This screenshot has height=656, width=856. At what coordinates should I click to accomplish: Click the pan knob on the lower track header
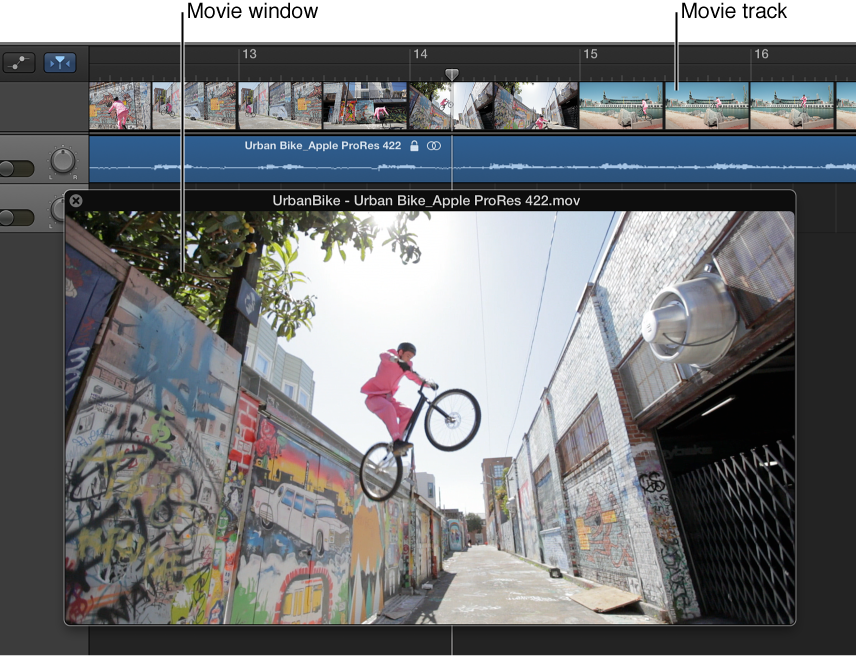59,211
